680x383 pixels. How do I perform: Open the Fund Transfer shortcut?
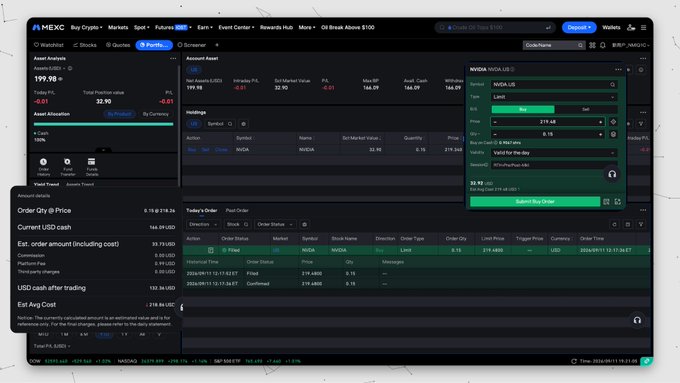(x=68, y=167)
